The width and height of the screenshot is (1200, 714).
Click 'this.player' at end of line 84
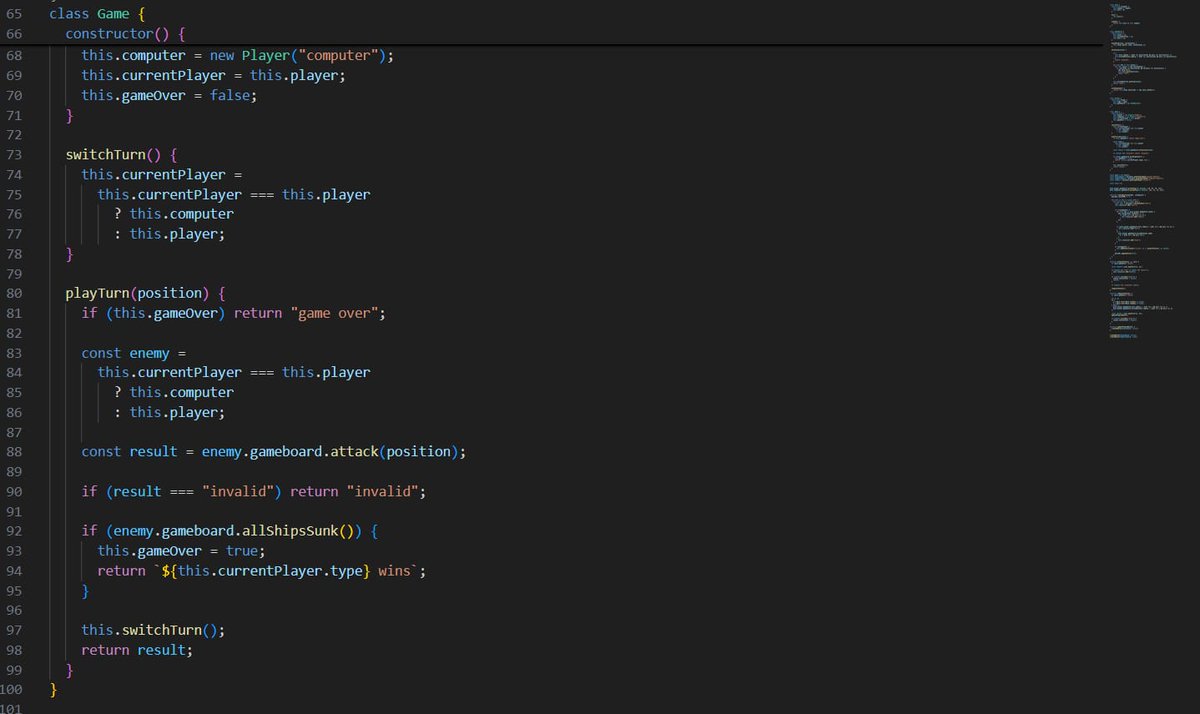(326, 372)
